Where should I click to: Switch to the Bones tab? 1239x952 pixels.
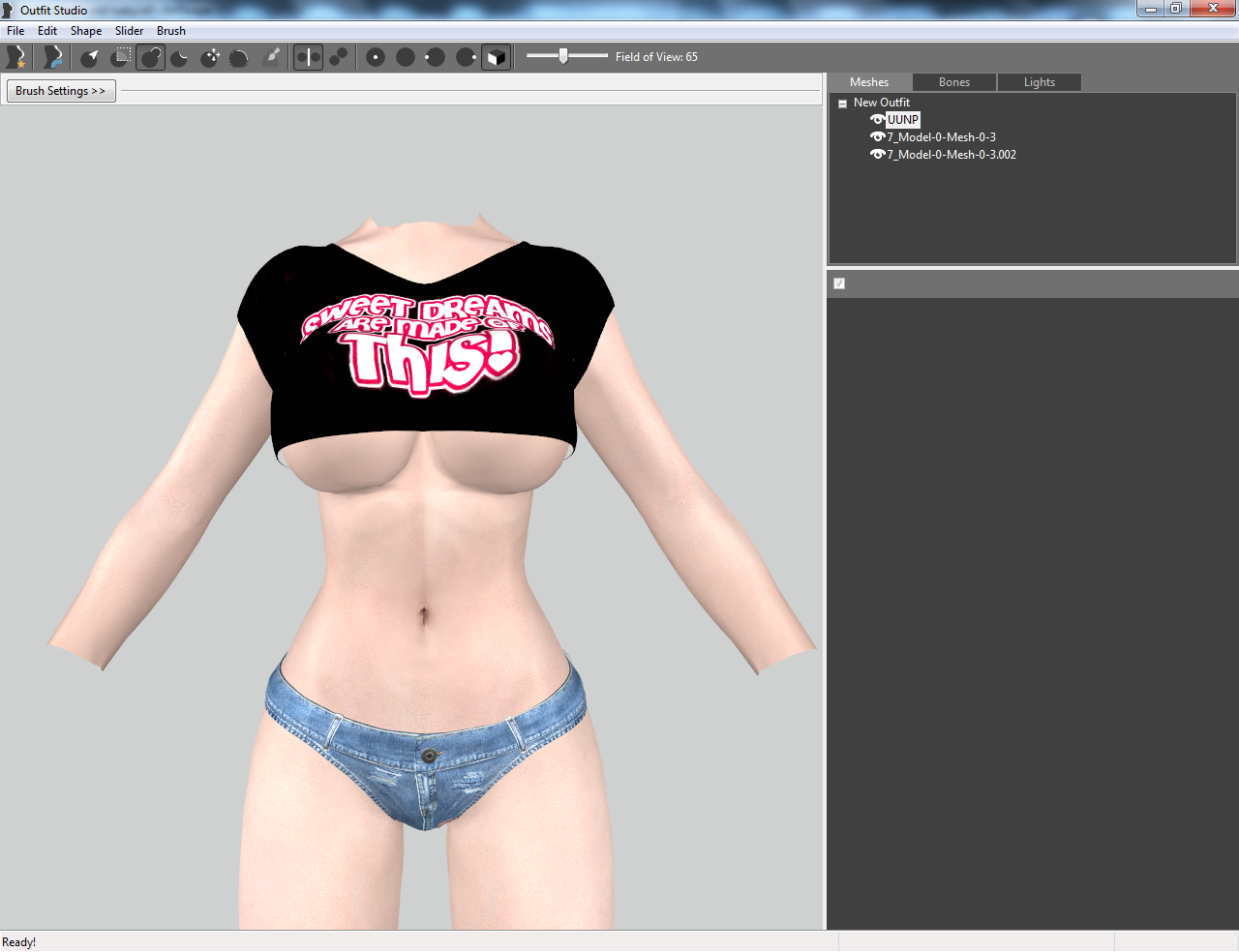click(954, 82)
